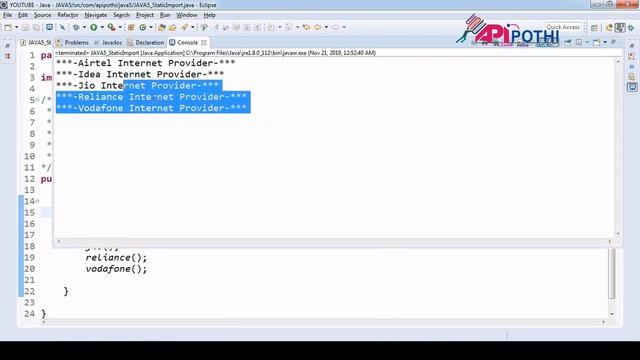Switch to the Problems tab
640x360 pixels.
72,42
